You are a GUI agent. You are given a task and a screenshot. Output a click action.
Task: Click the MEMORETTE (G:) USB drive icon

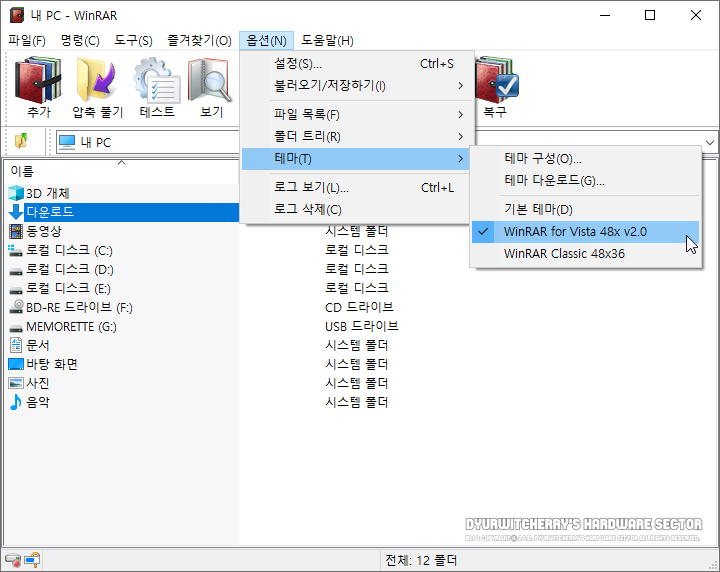point(16,328)
